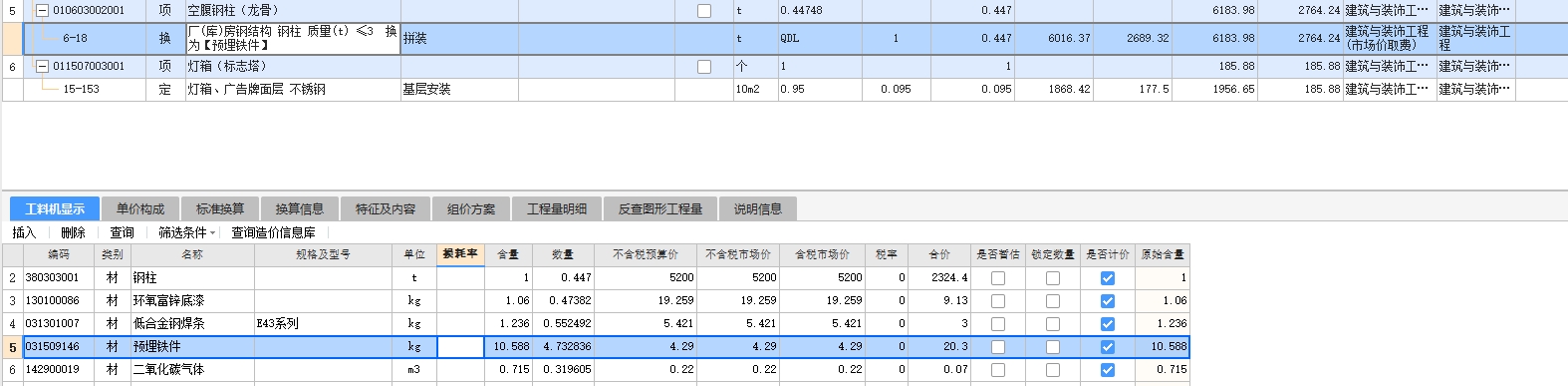Select code cell 130100086
Viewport: 1568px width, 386px height.
[x=59, y=301]
